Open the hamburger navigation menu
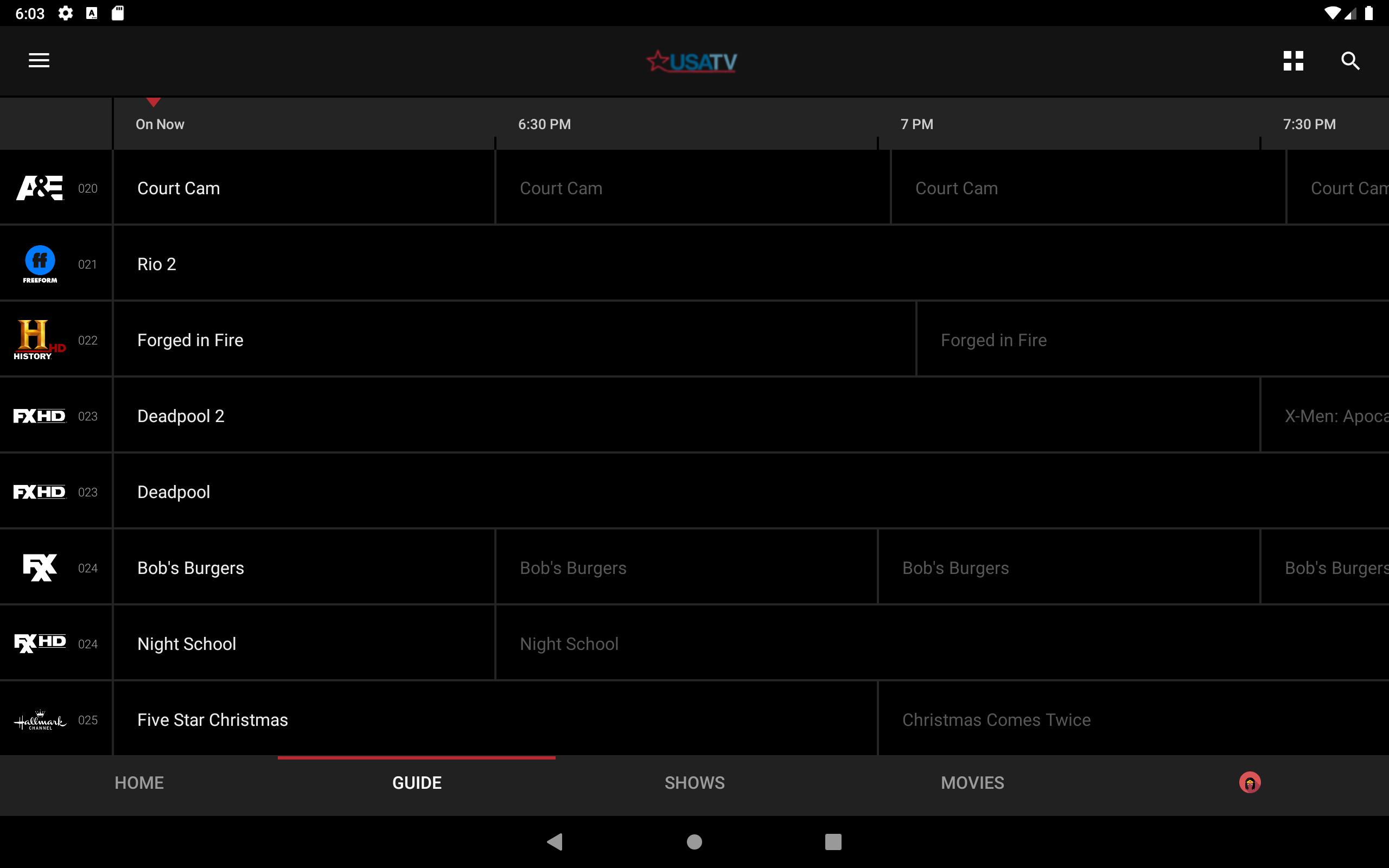Image resolution: width=1389 pixels, height=868 pixels. pyautogui.click(x=39, y=60)
